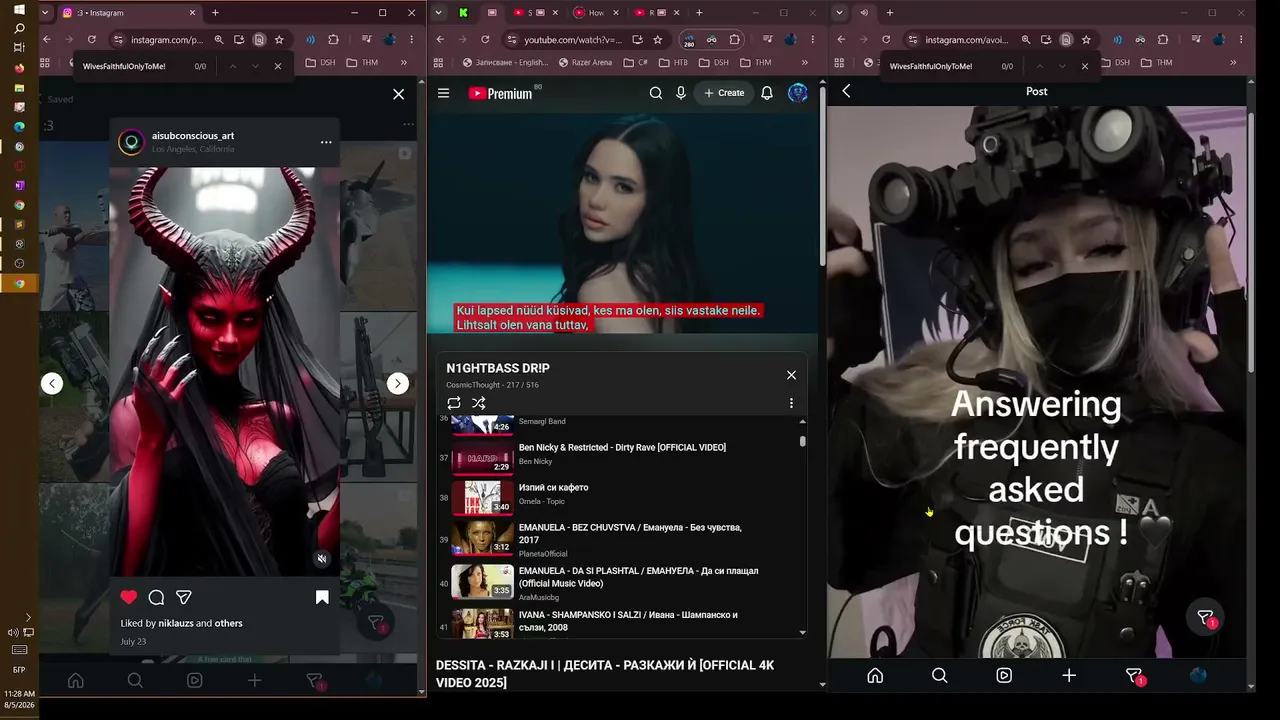Play EMANUELA - BEZ CHUVSTVA from the playlist

click(620, 539)
